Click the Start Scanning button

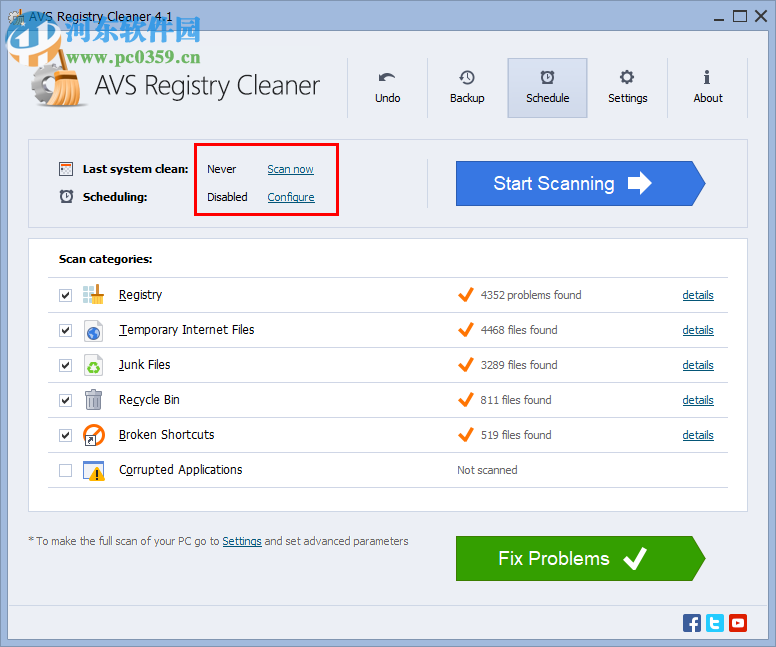click(x=580, y=183)
